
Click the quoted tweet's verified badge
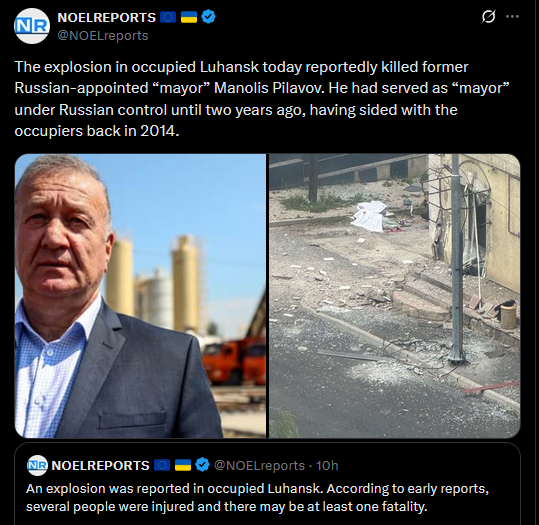point(202,465)
